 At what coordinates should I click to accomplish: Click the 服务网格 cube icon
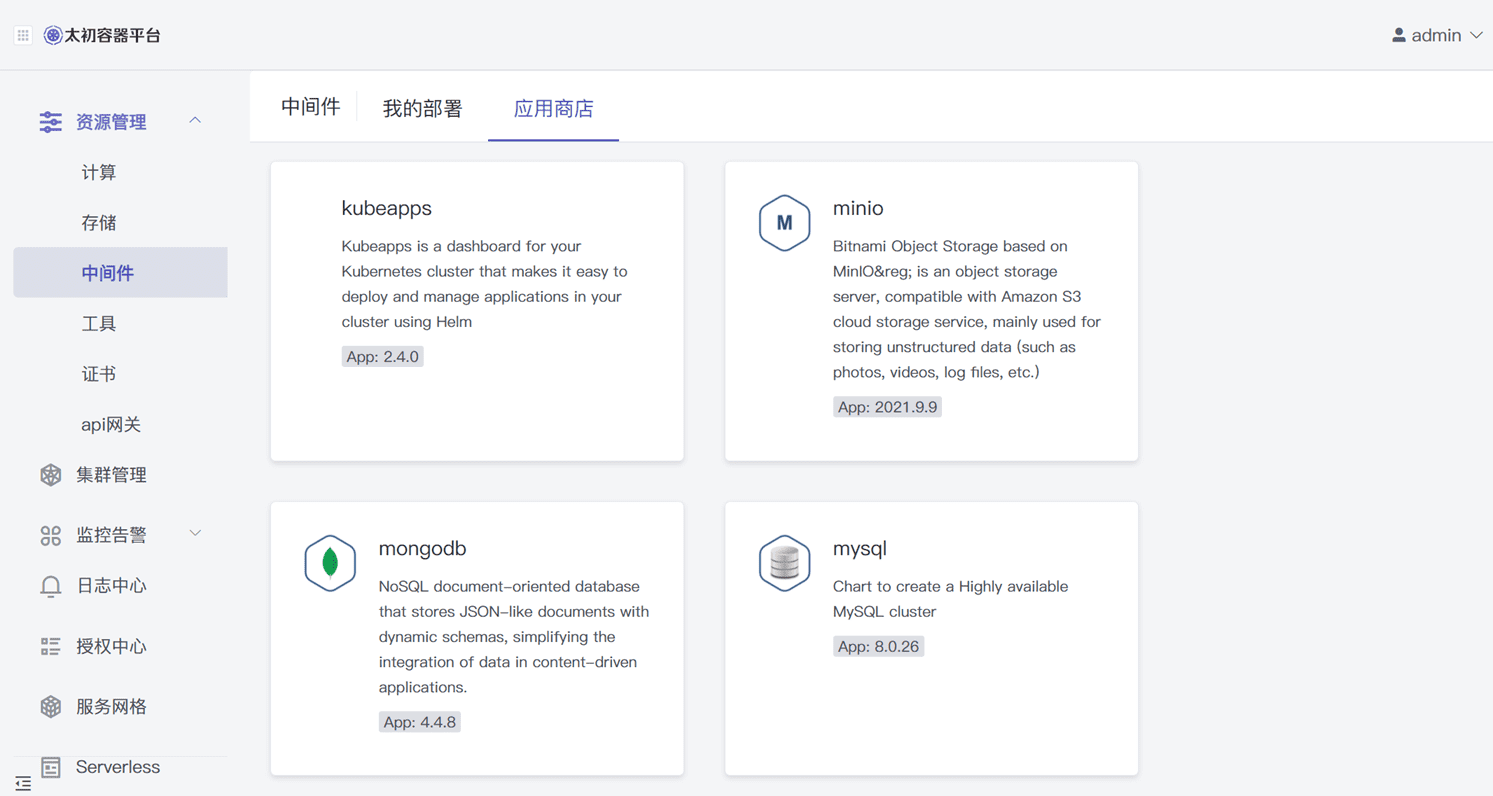pos(51,707)
